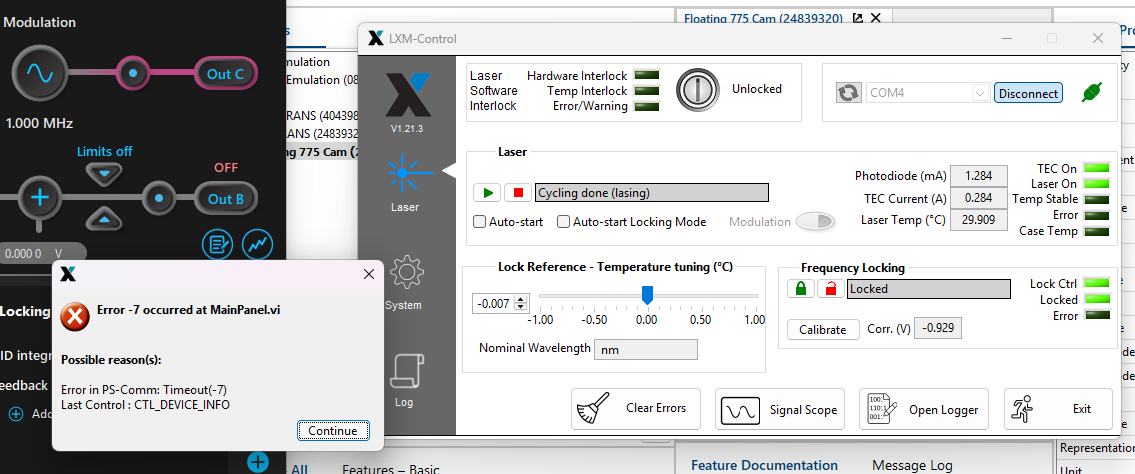Click the large blue plus button at bottom

click(x=258, y=461)
